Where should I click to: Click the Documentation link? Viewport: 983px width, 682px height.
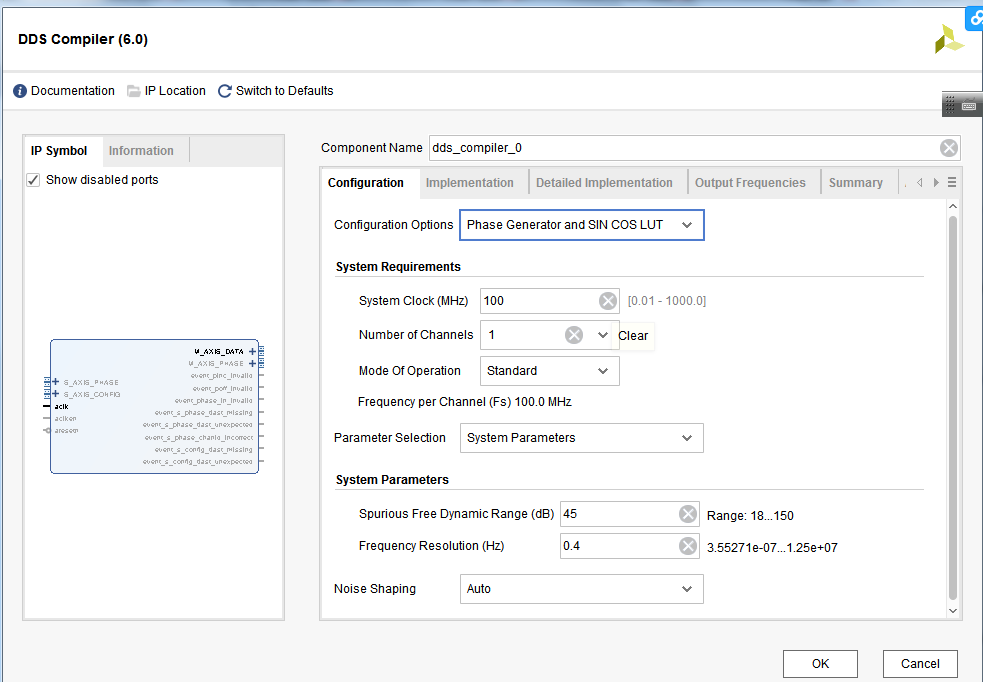73,91
